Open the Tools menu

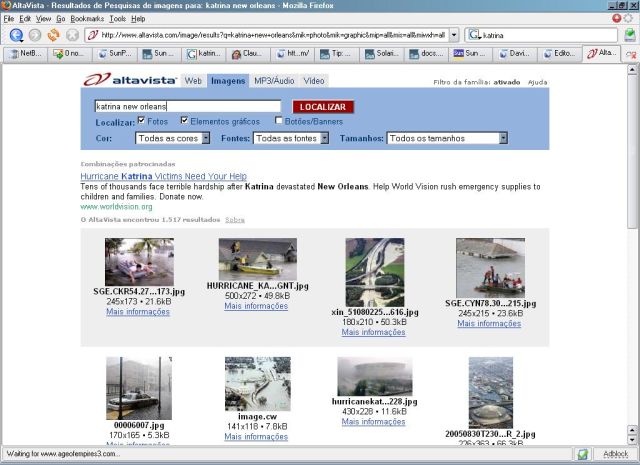pos(118,19)
